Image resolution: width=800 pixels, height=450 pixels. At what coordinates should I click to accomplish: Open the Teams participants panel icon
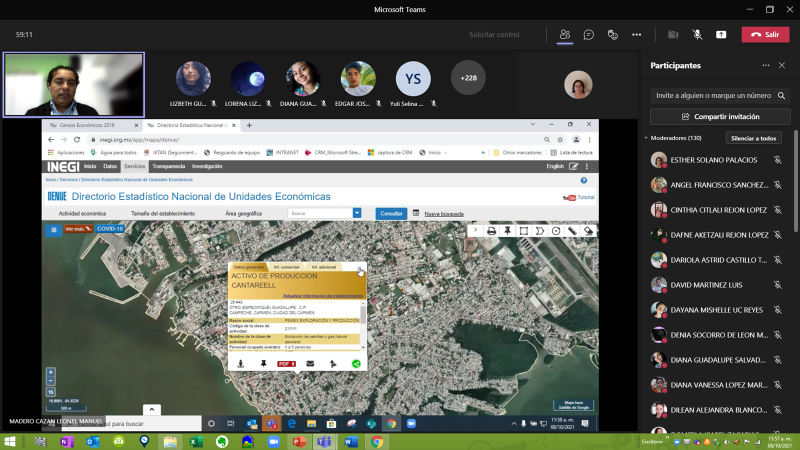click(564, 35)
